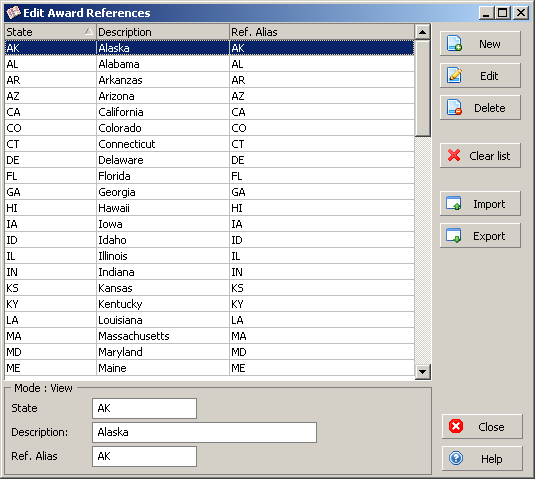Viewport: 535px width, 479px height.
Task: Click the Ref. Alias input field
Action: pos(144,456)
